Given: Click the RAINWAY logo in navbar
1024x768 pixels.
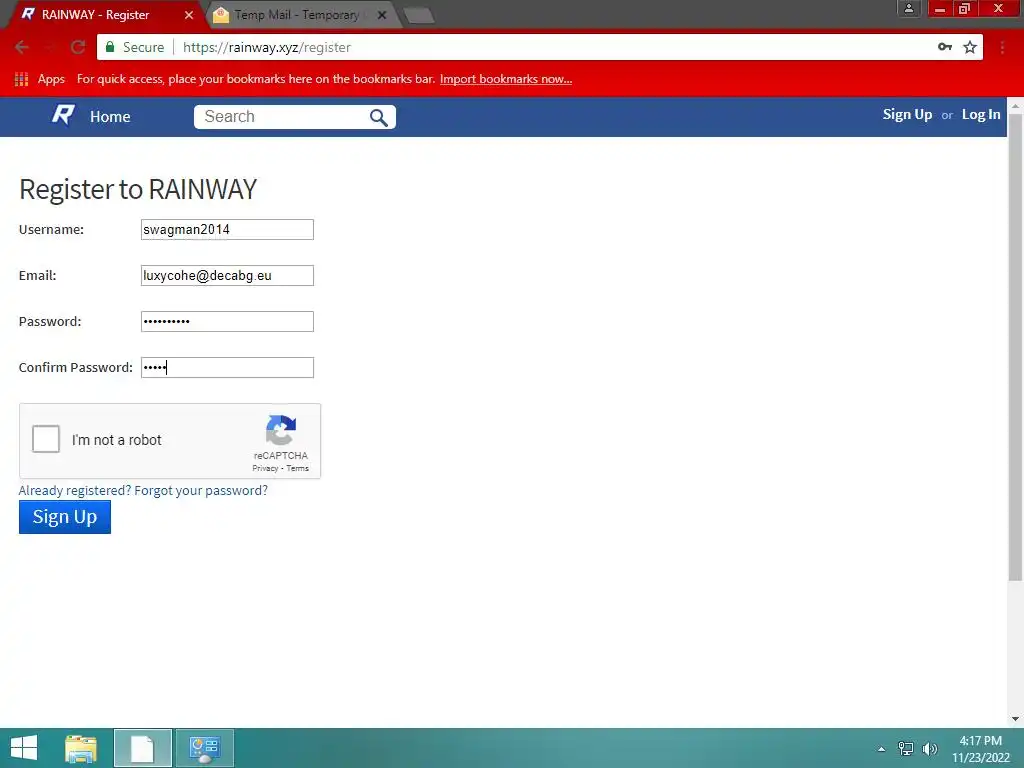Looking at the screenshot, I should (x=63, y=116).
